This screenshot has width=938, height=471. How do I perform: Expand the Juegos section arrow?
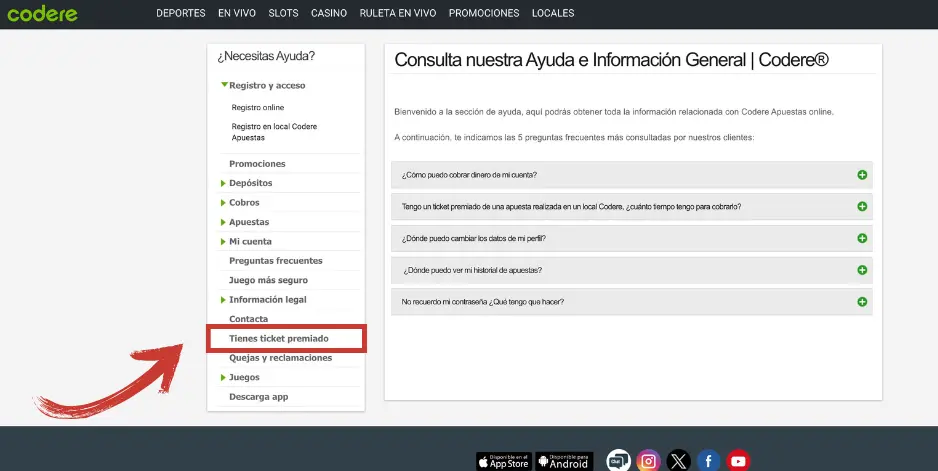tap(223, 378)
